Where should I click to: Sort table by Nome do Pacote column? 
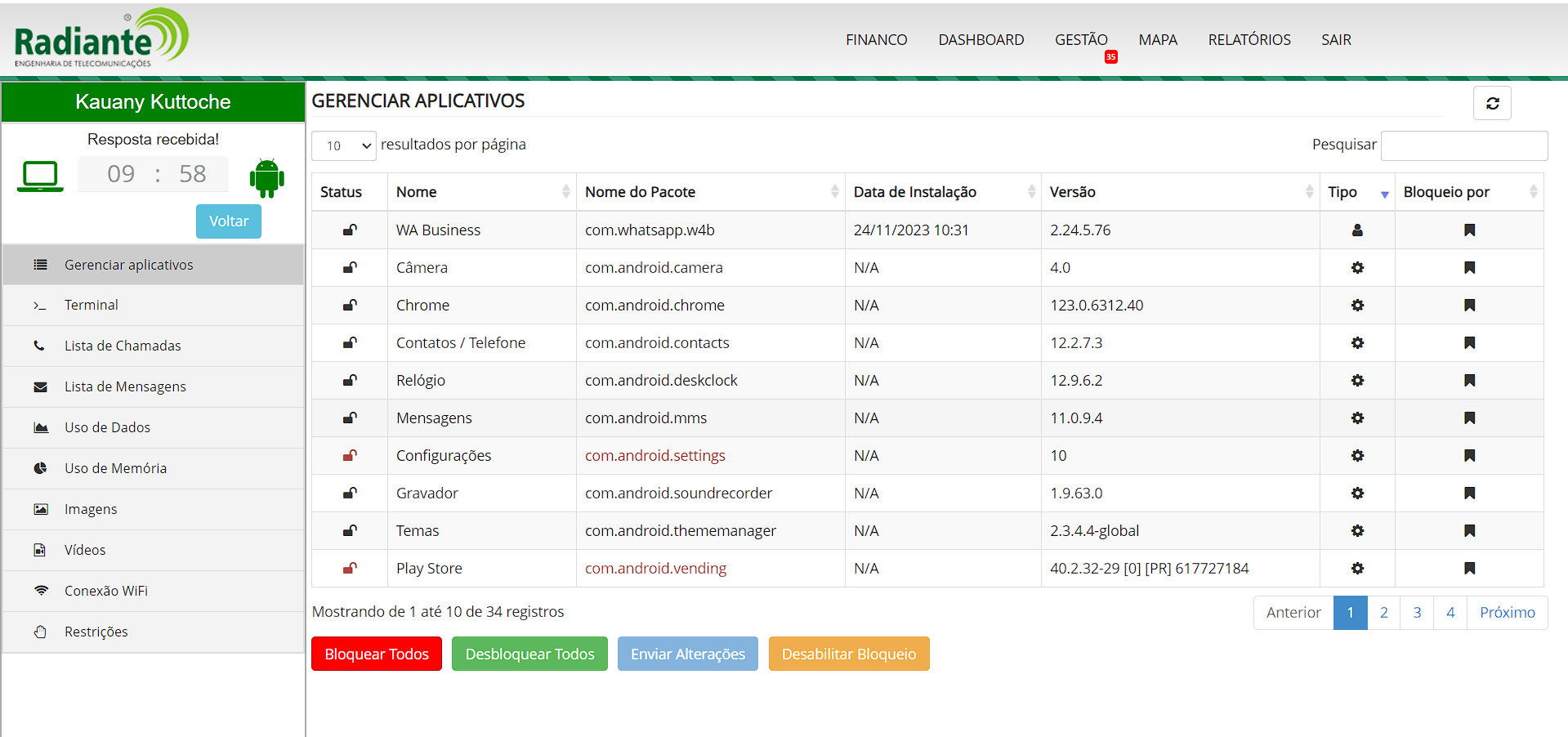709,192
